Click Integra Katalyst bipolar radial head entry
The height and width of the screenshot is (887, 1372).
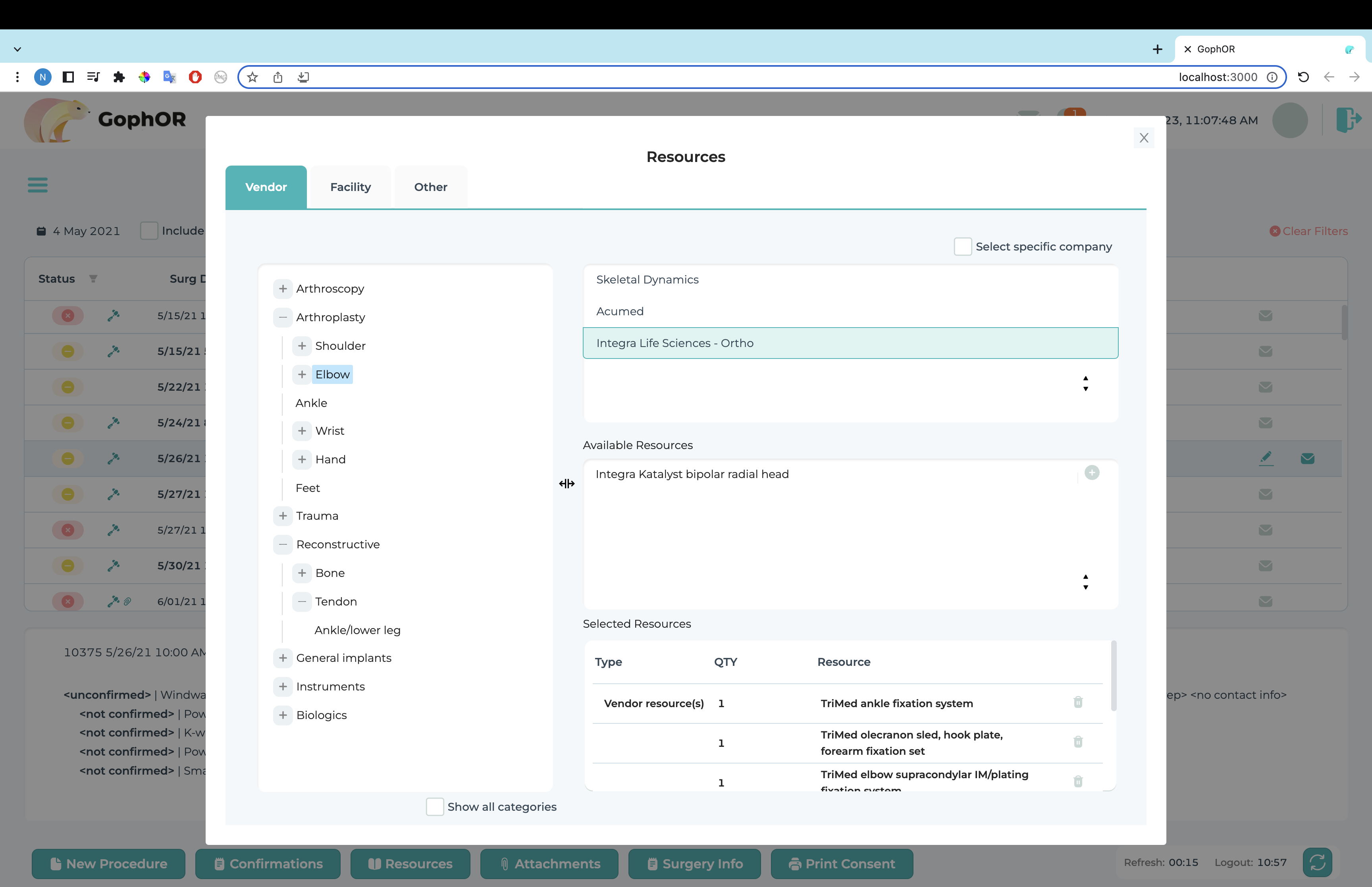tap(692, 474)
